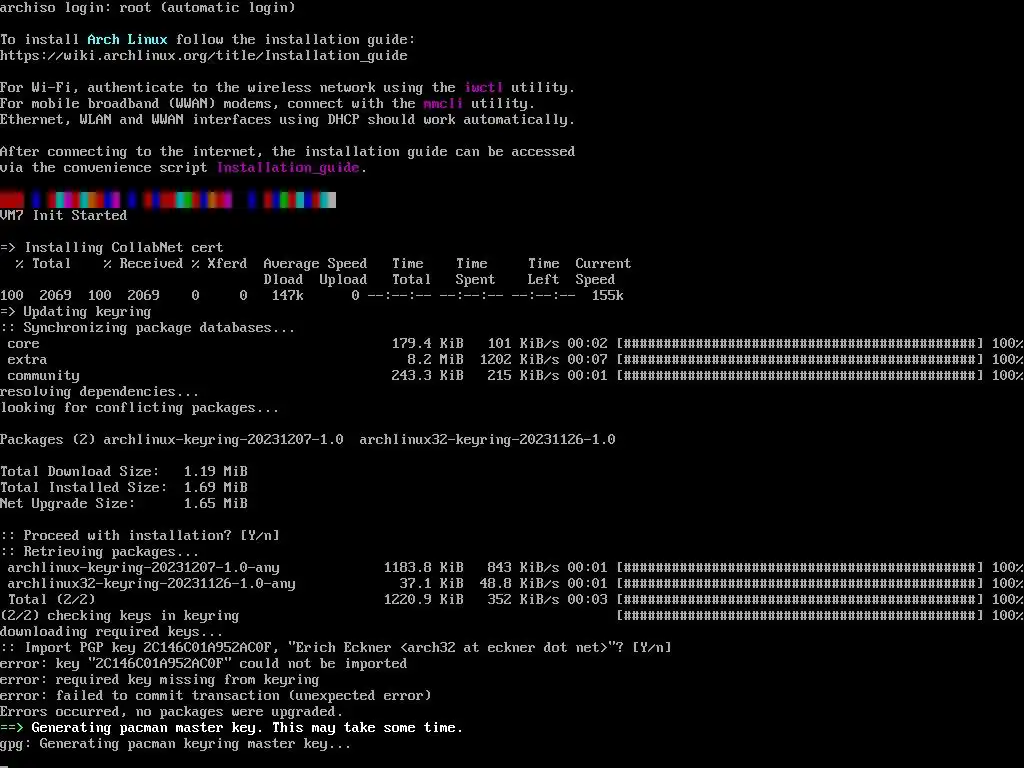Click the 'Total (2/2)' download row label
Image resolution: width=1024 pixels, height=768 pixels.
52,600
